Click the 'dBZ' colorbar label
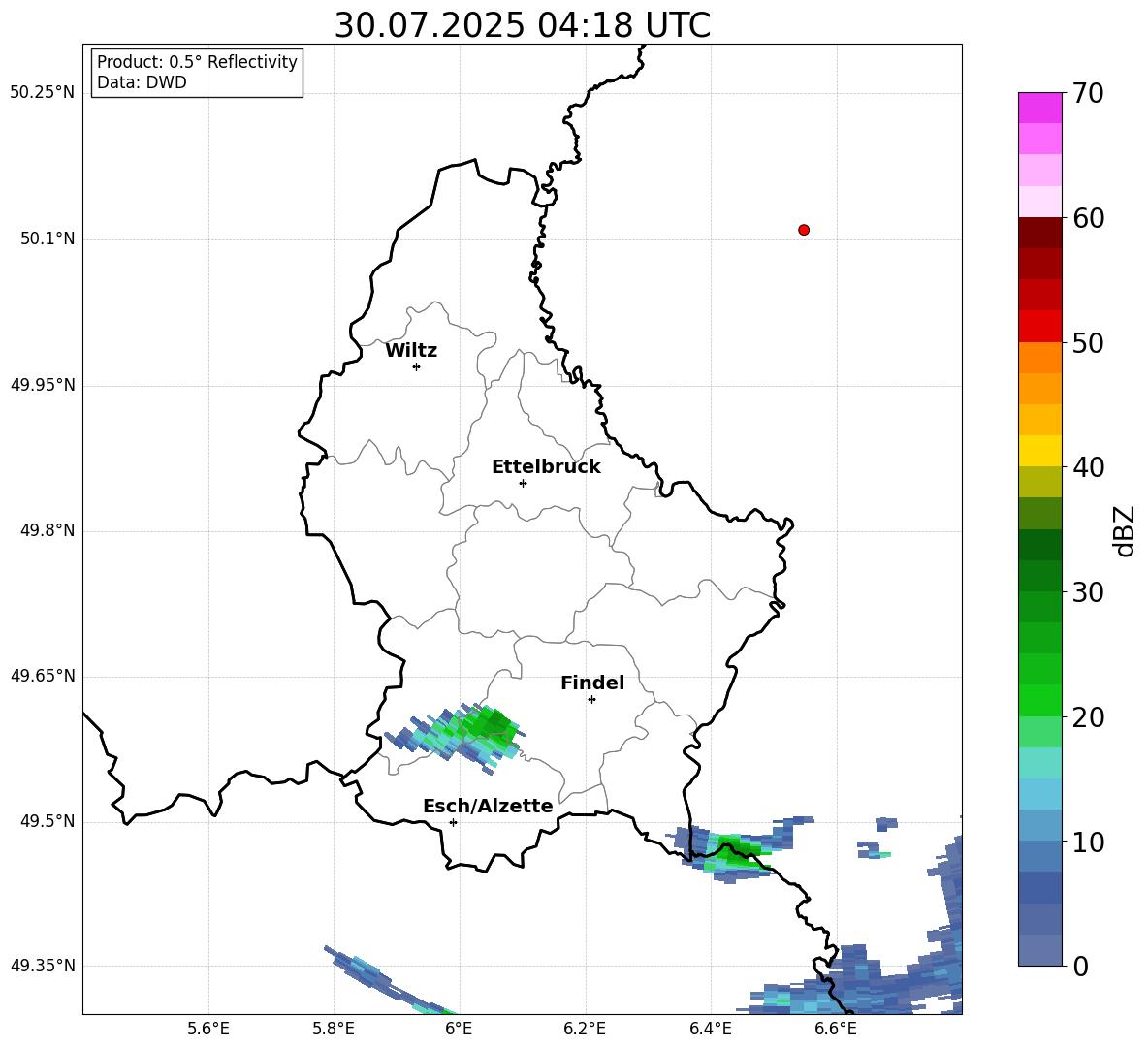The width and height of the screenshot is (1148, 1048). [x=1124, y=530]
